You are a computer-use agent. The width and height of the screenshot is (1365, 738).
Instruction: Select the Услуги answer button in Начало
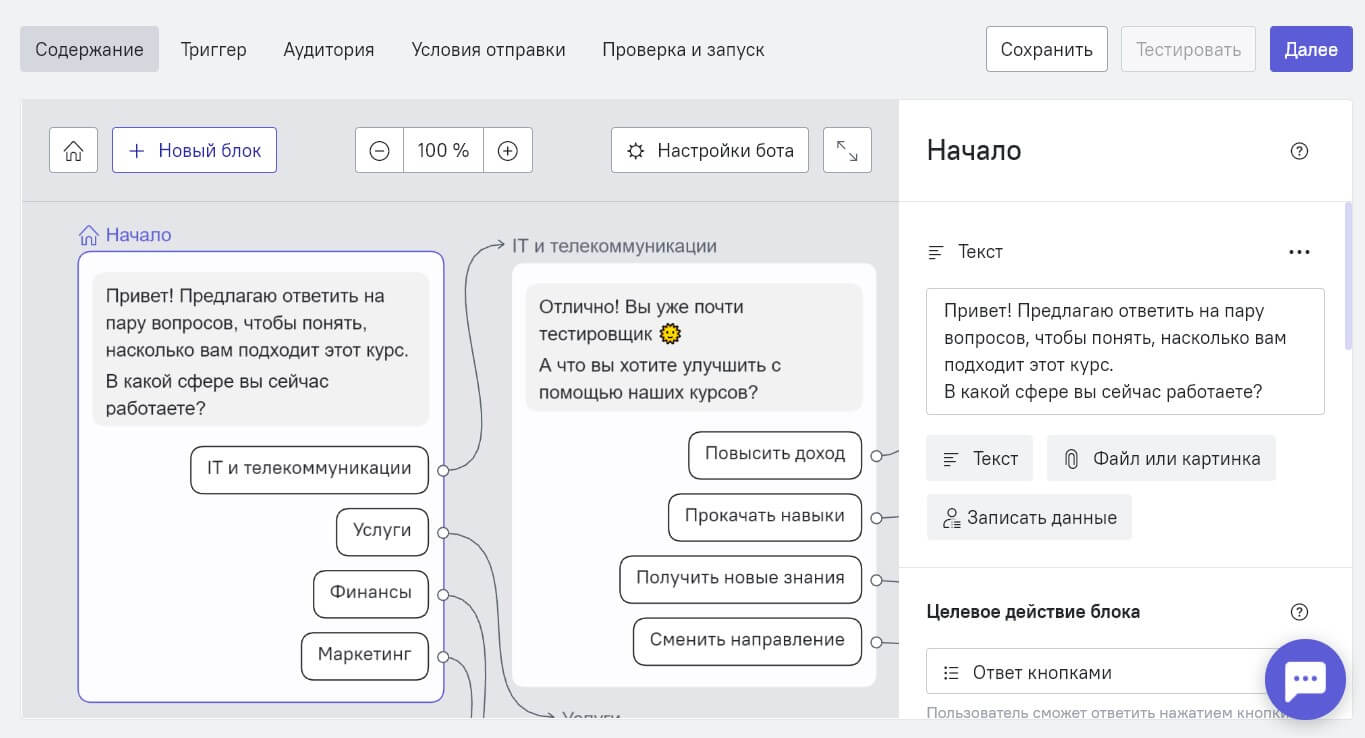click(x=382, y=532)
